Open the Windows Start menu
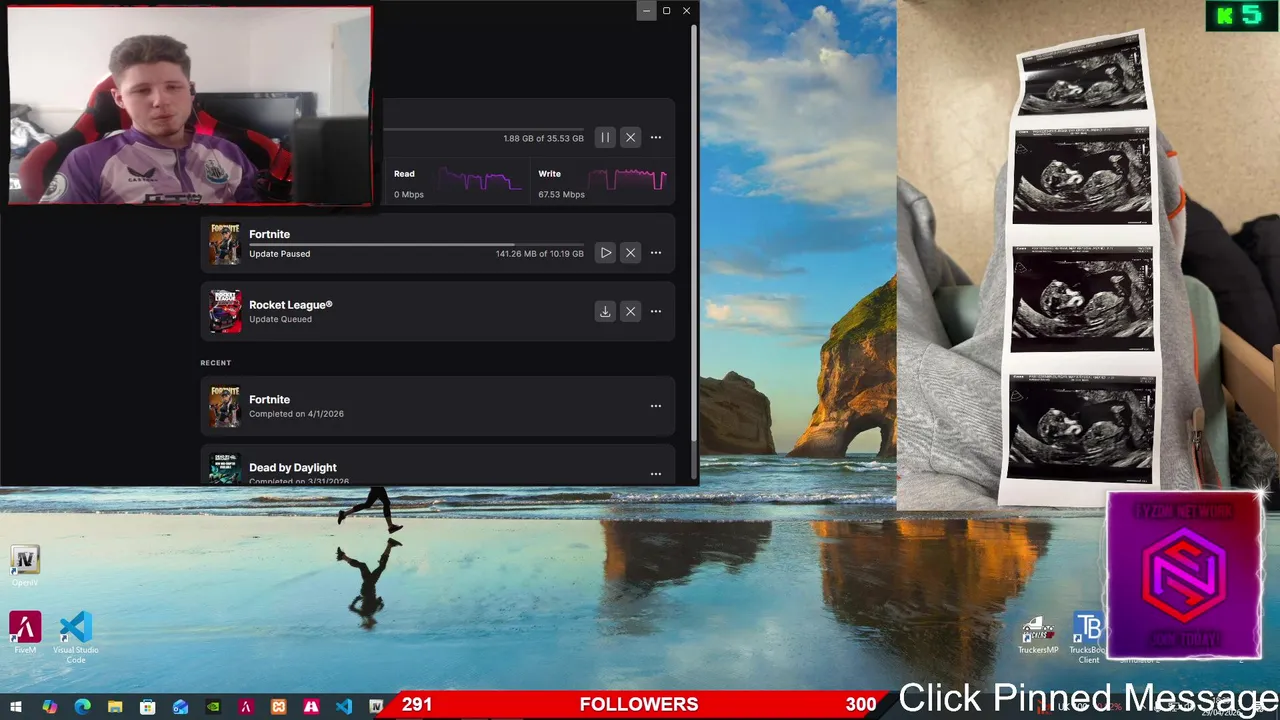 coord(17,707)
